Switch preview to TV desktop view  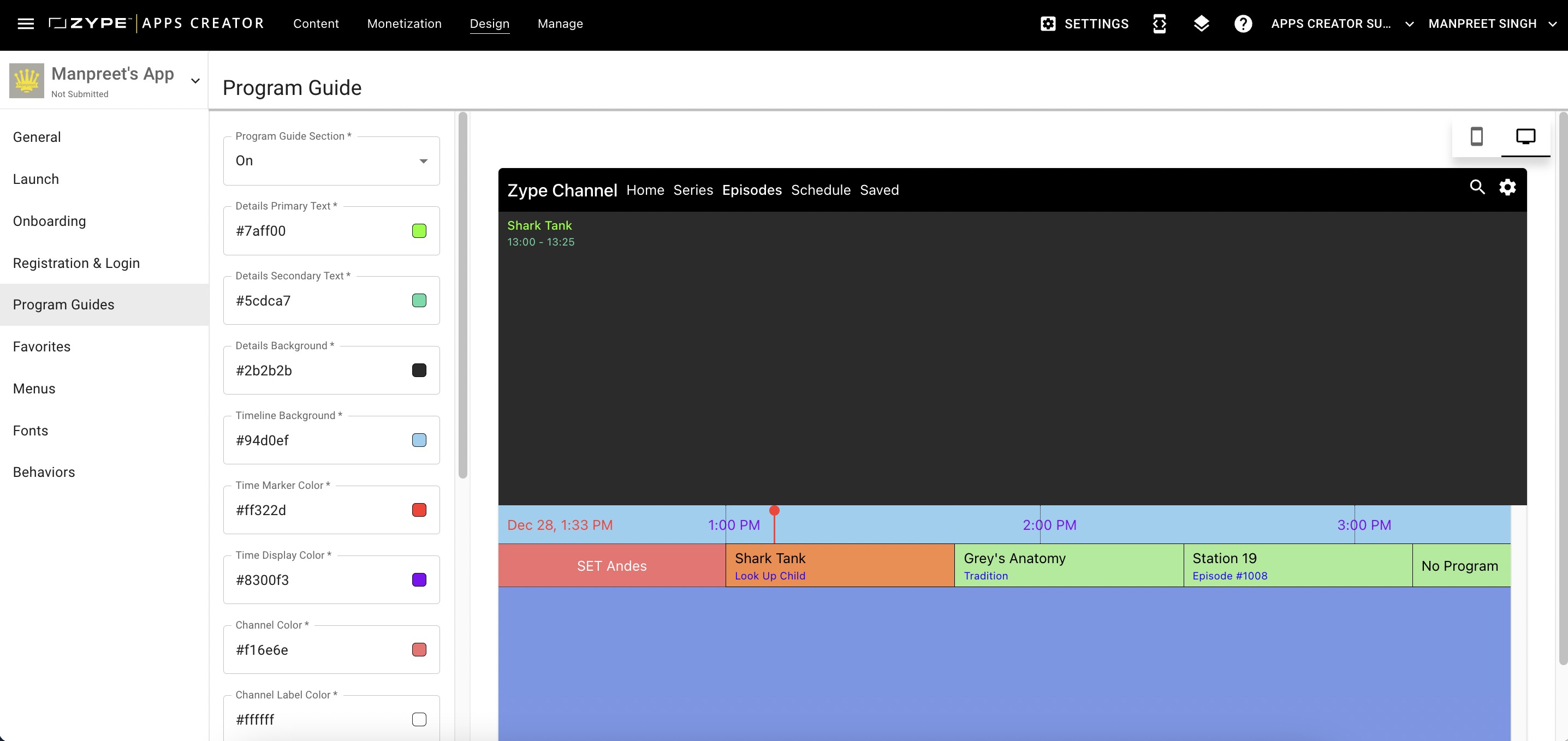click(1525, 136)
